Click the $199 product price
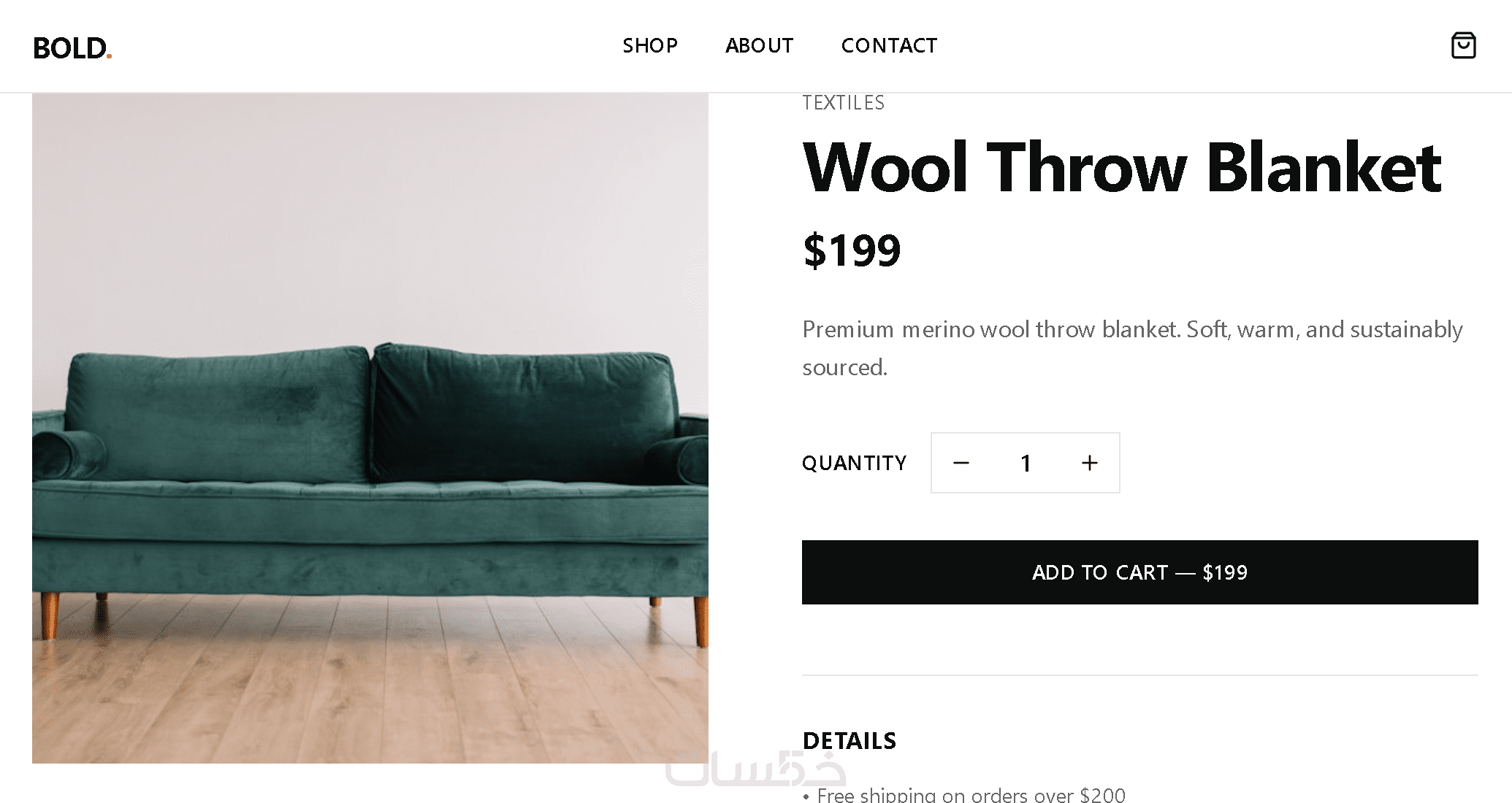Viewport: 1512px width, 803px height. click(x=852, y=250)
